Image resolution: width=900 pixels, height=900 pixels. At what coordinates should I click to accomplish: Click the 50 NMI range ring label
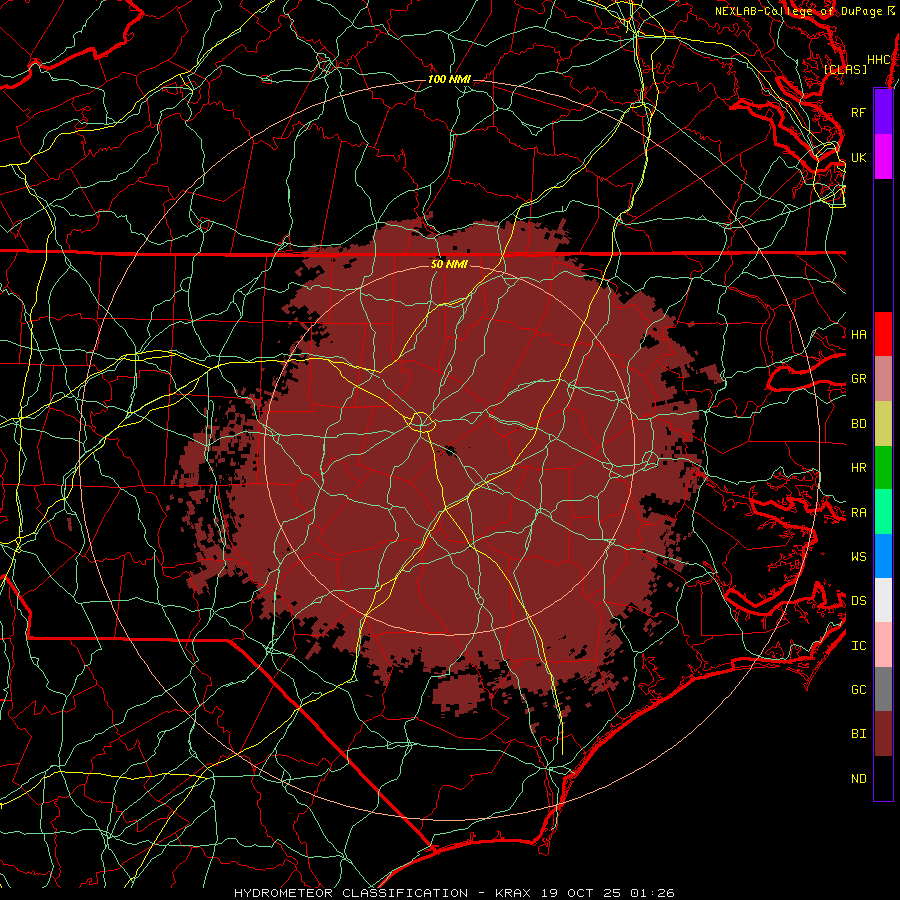[449, 264]
